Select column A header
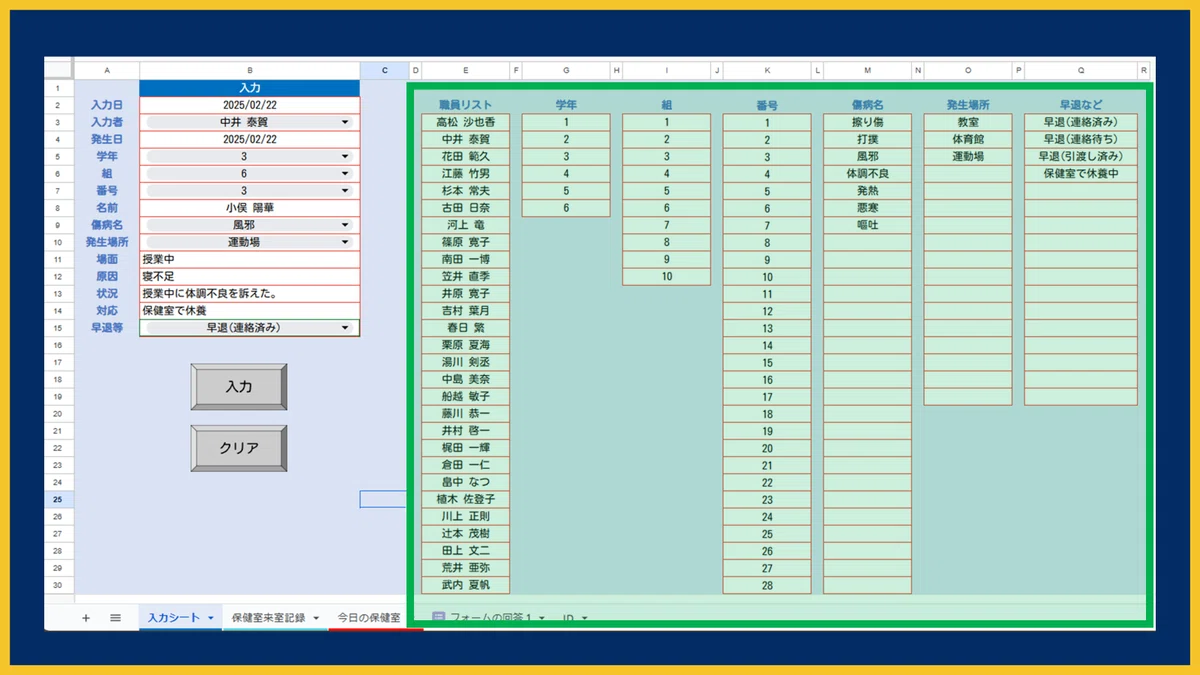The image size is (1200, 675). [107, 71]
